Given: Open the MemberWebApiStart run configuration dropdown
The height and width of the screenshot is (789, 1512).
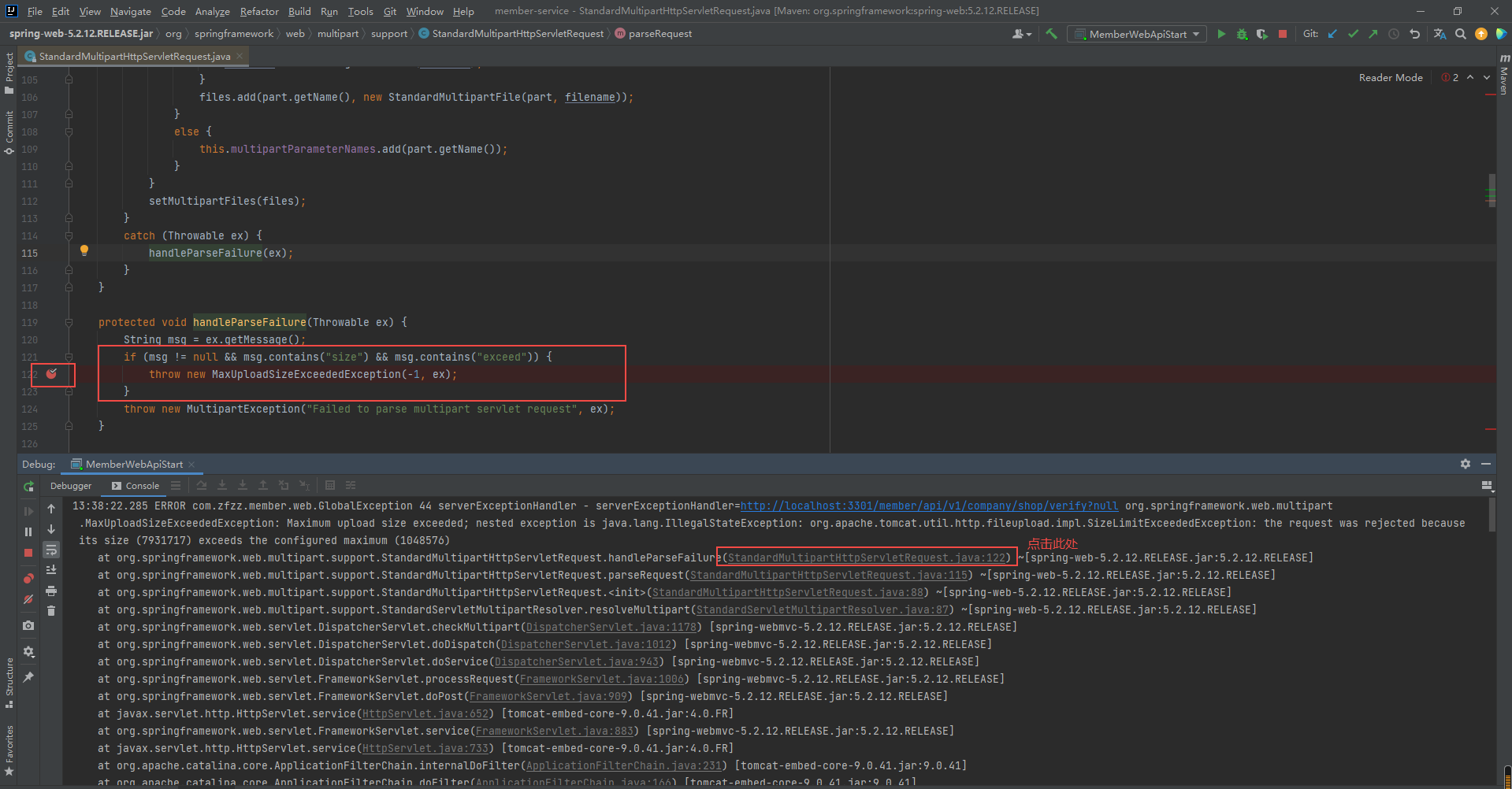Looking at the screenshot, I should point(1136,34).
